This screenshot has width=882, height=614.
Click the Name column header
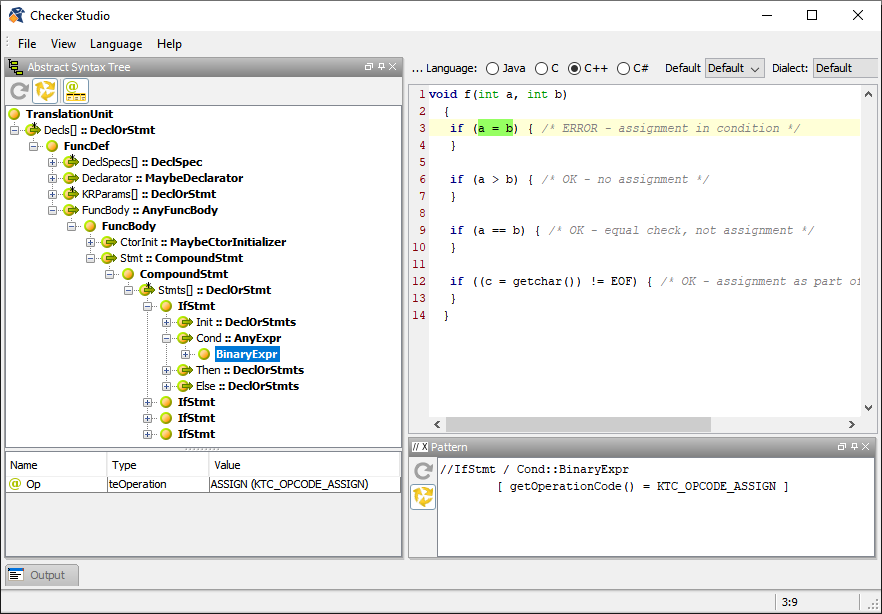(56, 465)
